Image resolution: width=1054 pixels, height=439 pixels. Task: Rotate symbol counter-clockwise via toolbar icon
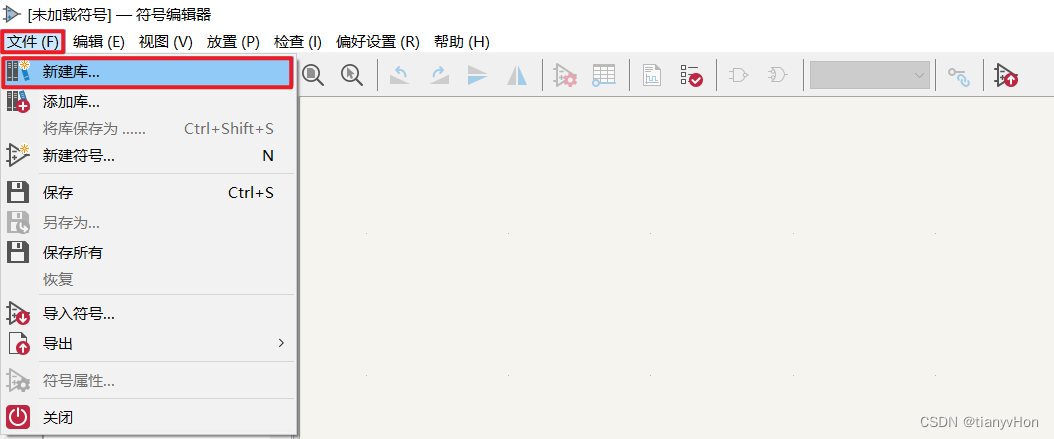coord(400,75)
